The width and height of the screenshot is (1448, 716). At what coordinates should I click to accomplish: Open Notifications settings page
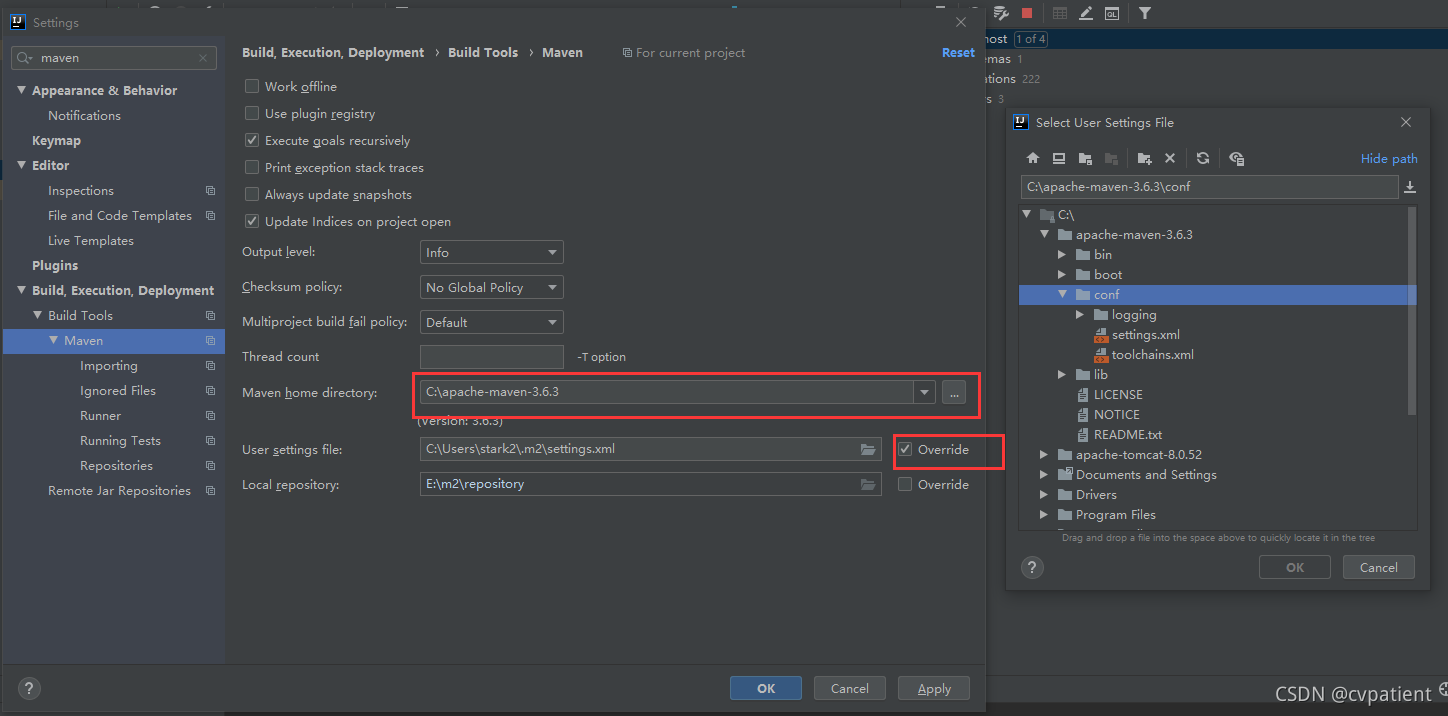tap(84, 116)
